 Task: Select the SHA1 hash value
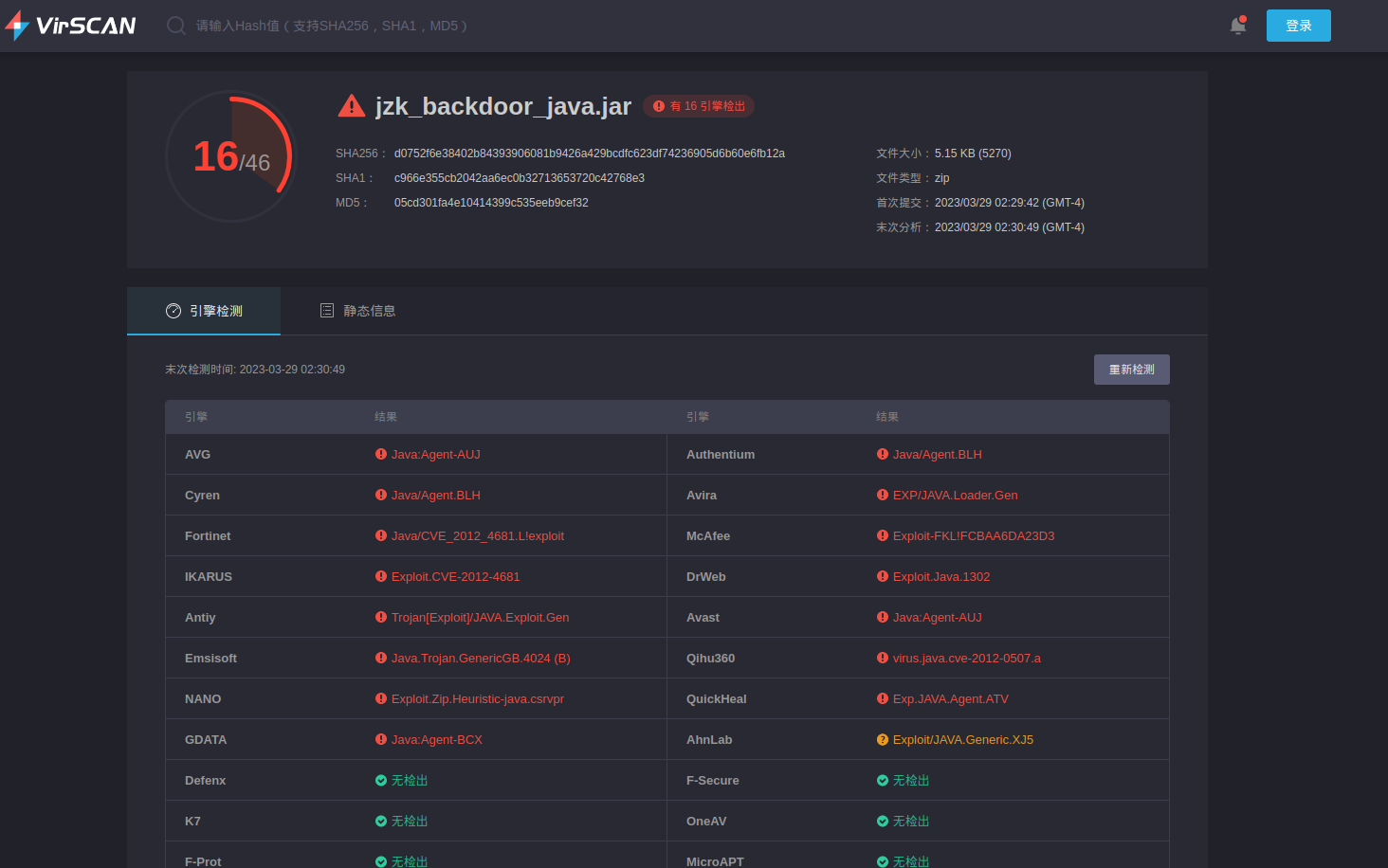pos(520,178)
